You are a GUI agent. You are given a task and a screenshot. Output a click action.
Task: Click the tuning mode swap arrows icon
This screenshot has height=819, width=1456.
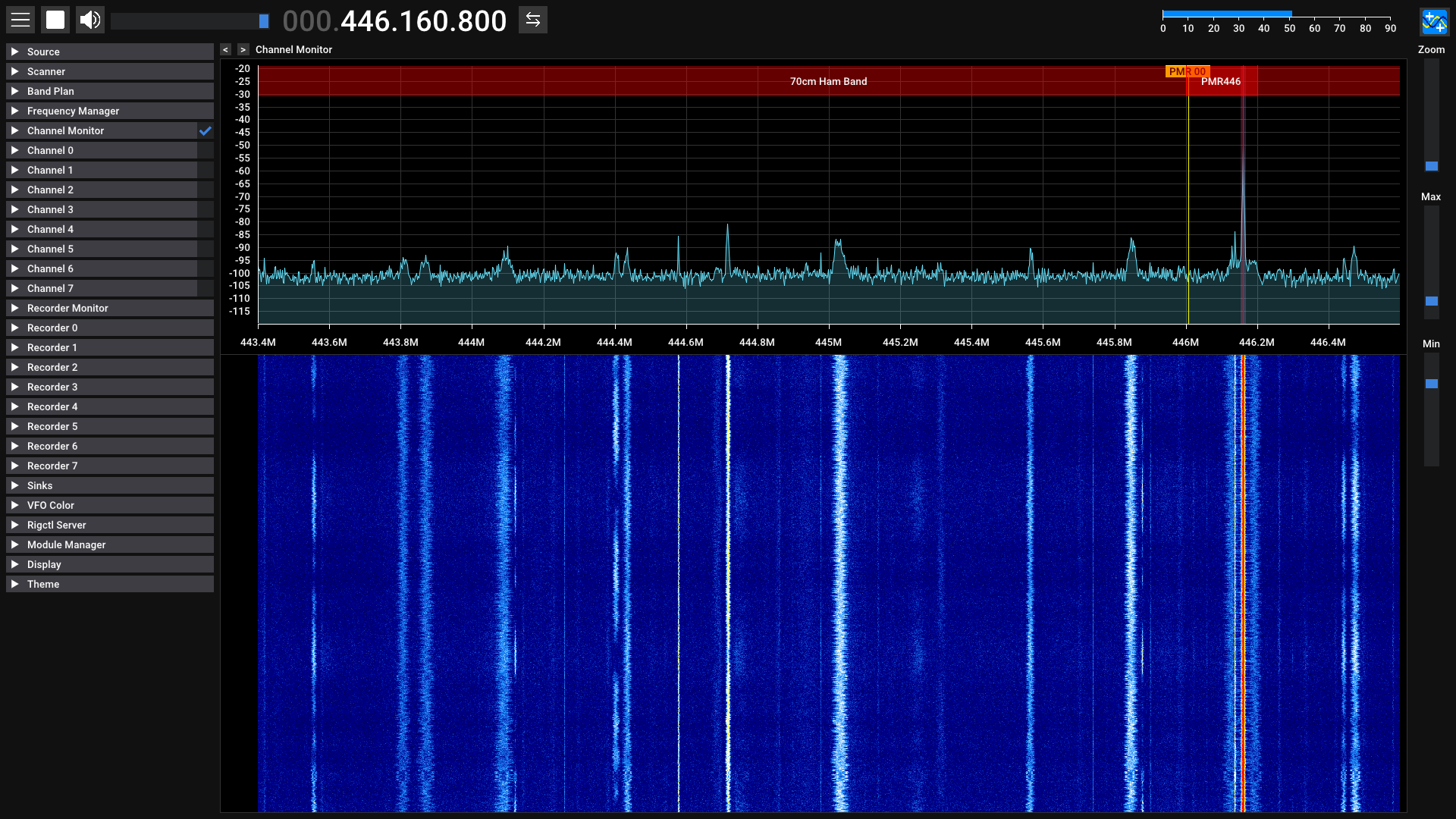[x=532, y=20]
